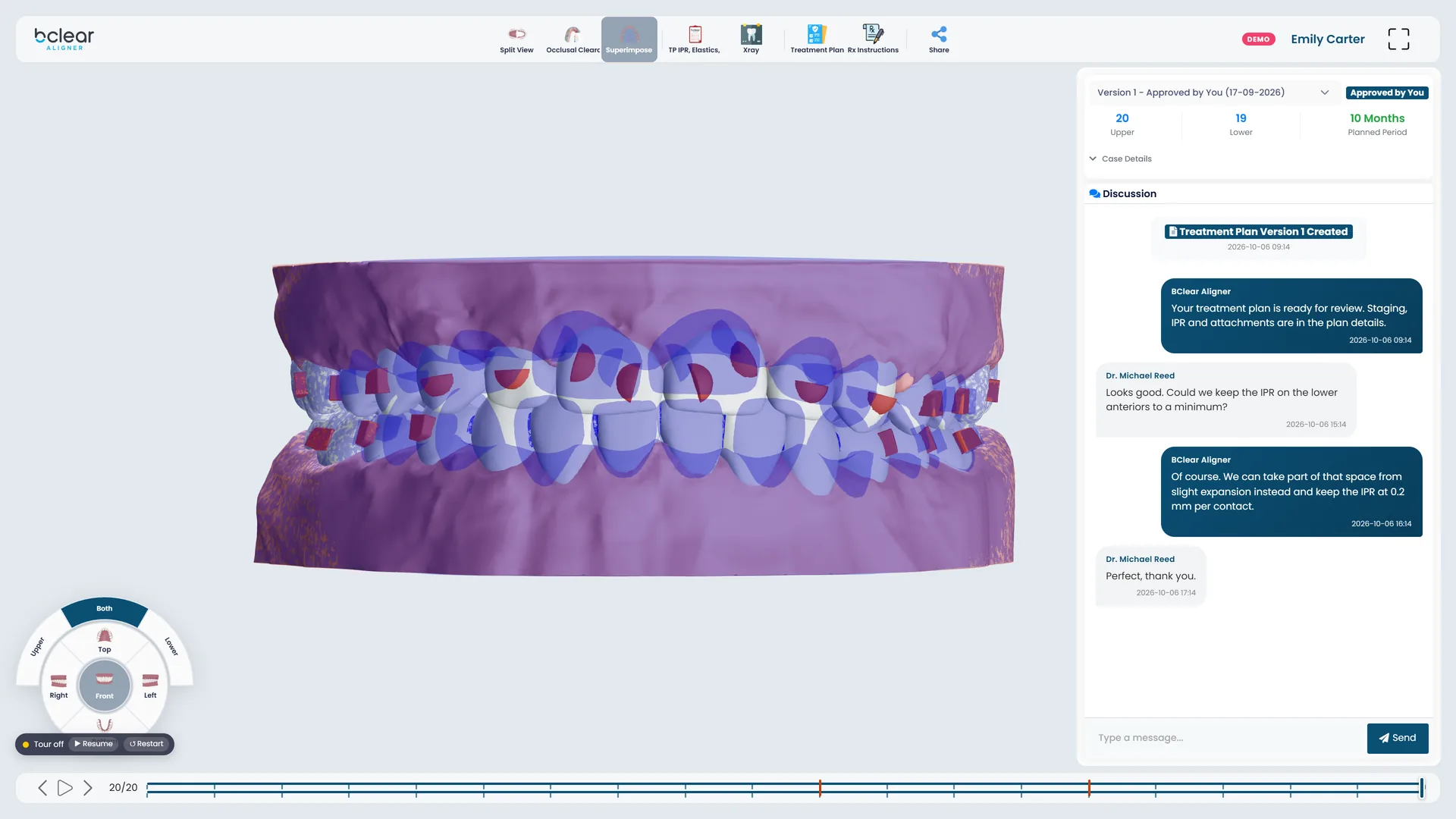Open the Version 1 dropdown

pyautogui.click(x=1213, y=93)
